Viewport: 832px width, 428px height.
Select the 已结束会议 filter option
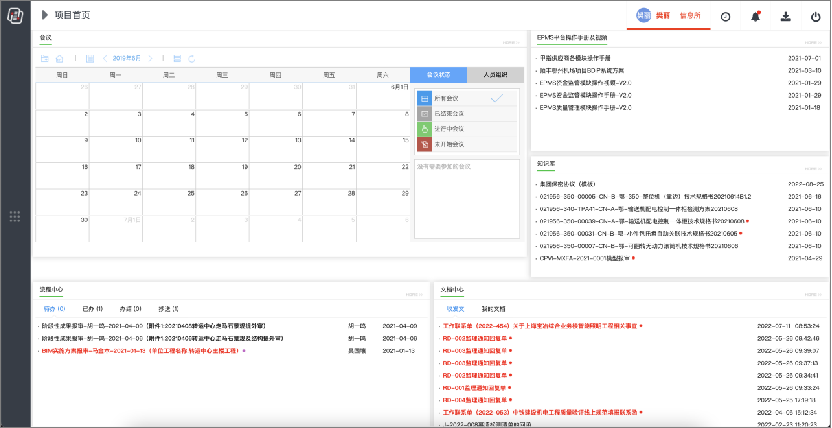coord(449,114)
